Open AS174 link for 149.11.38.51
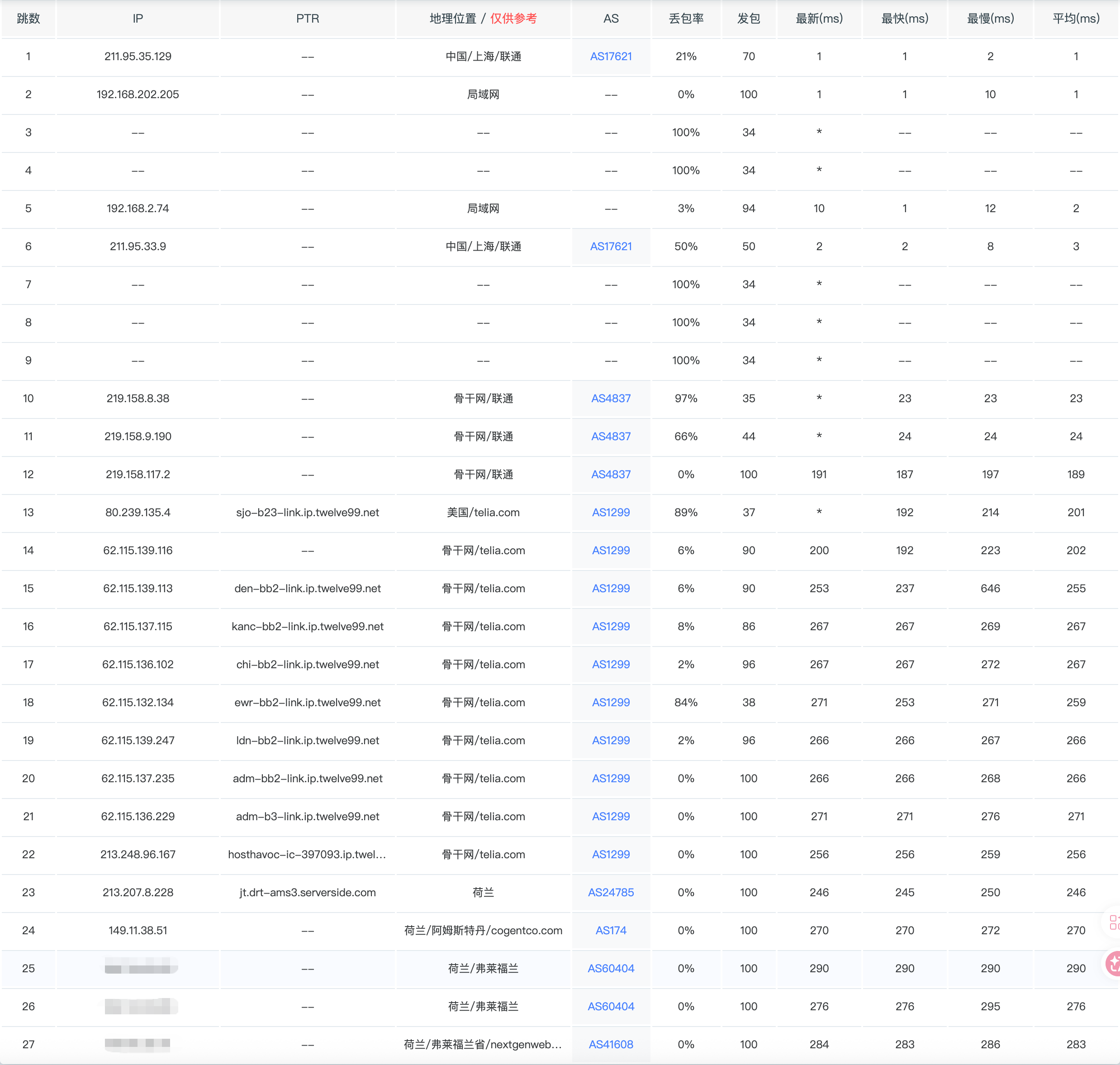 point(611,931)
